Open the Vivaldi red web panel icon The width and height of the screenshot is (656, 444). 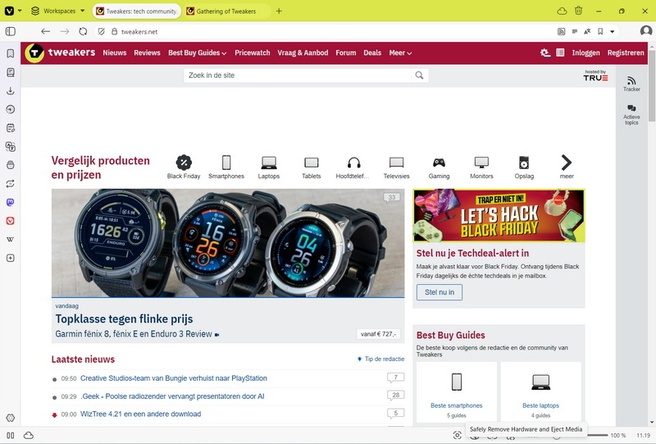(10, 221)
